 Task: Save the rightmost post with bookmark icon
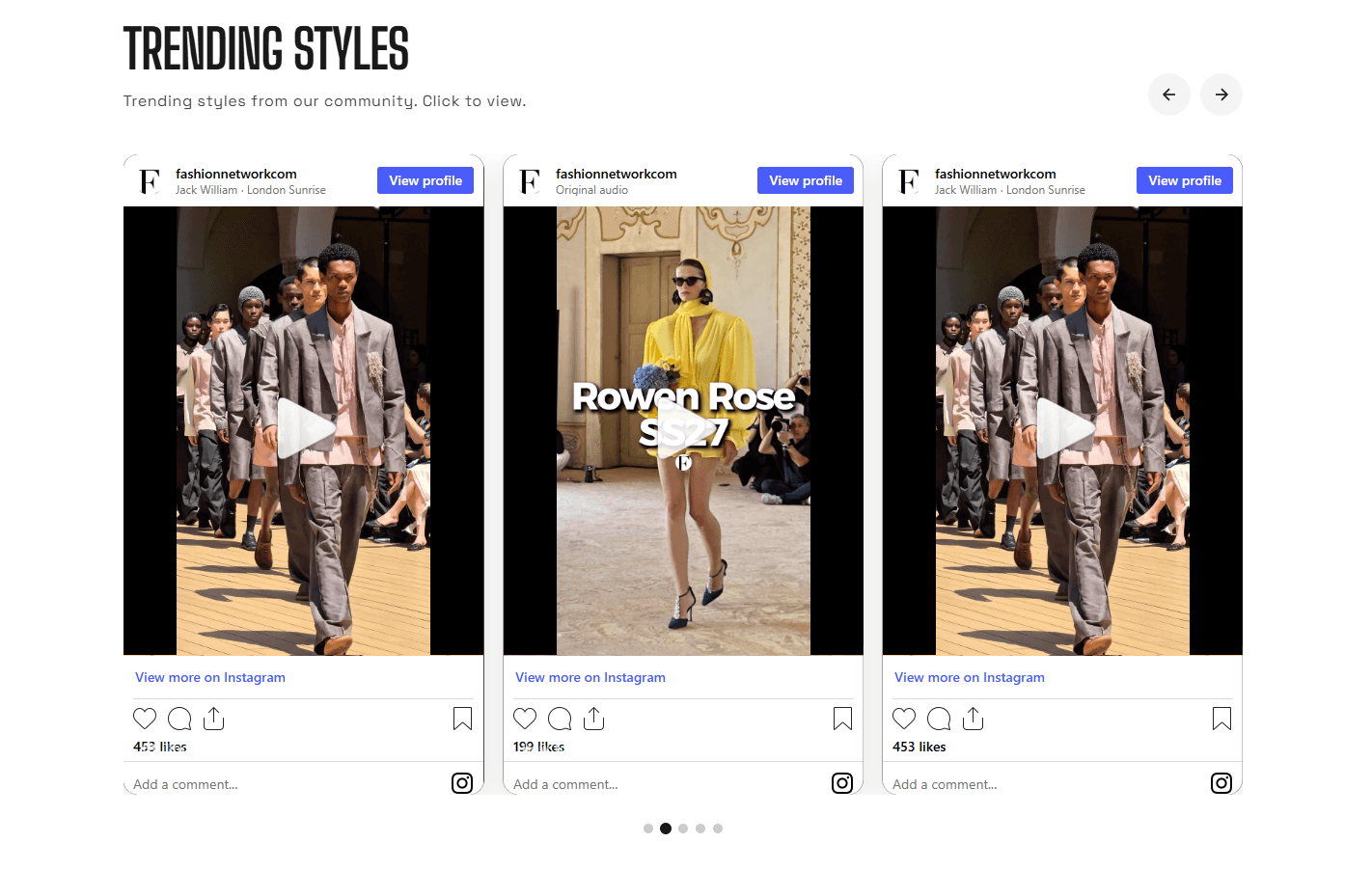(1221, 719)
